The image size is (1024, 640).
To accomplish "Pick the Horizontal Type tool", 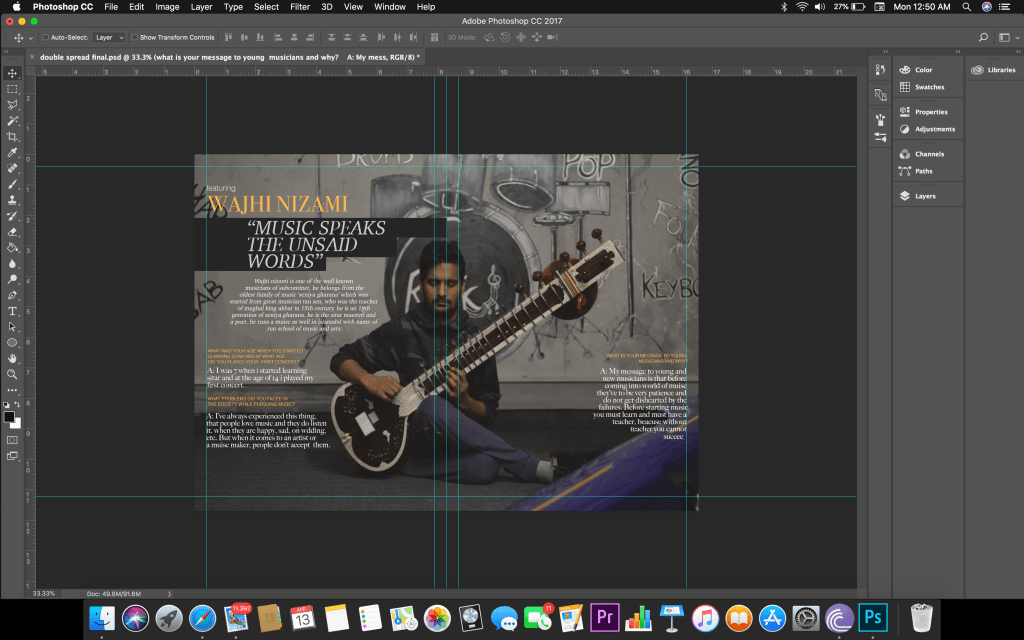I will pyautogui.click(x=12, y=311).
